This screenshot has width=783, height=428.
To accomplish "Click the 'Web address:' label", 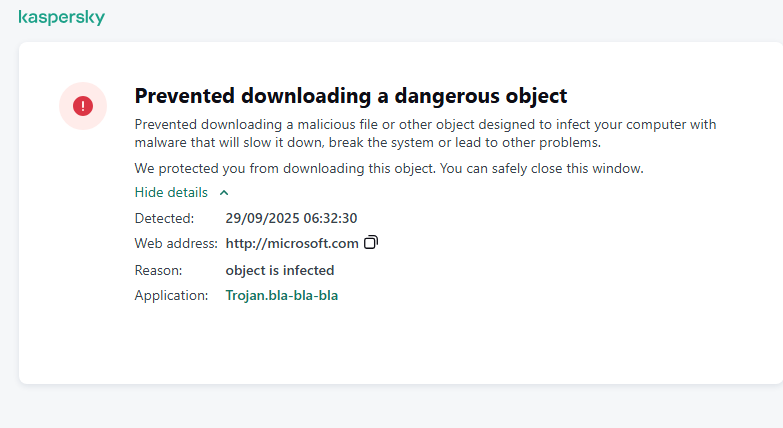I will point(175,243).
